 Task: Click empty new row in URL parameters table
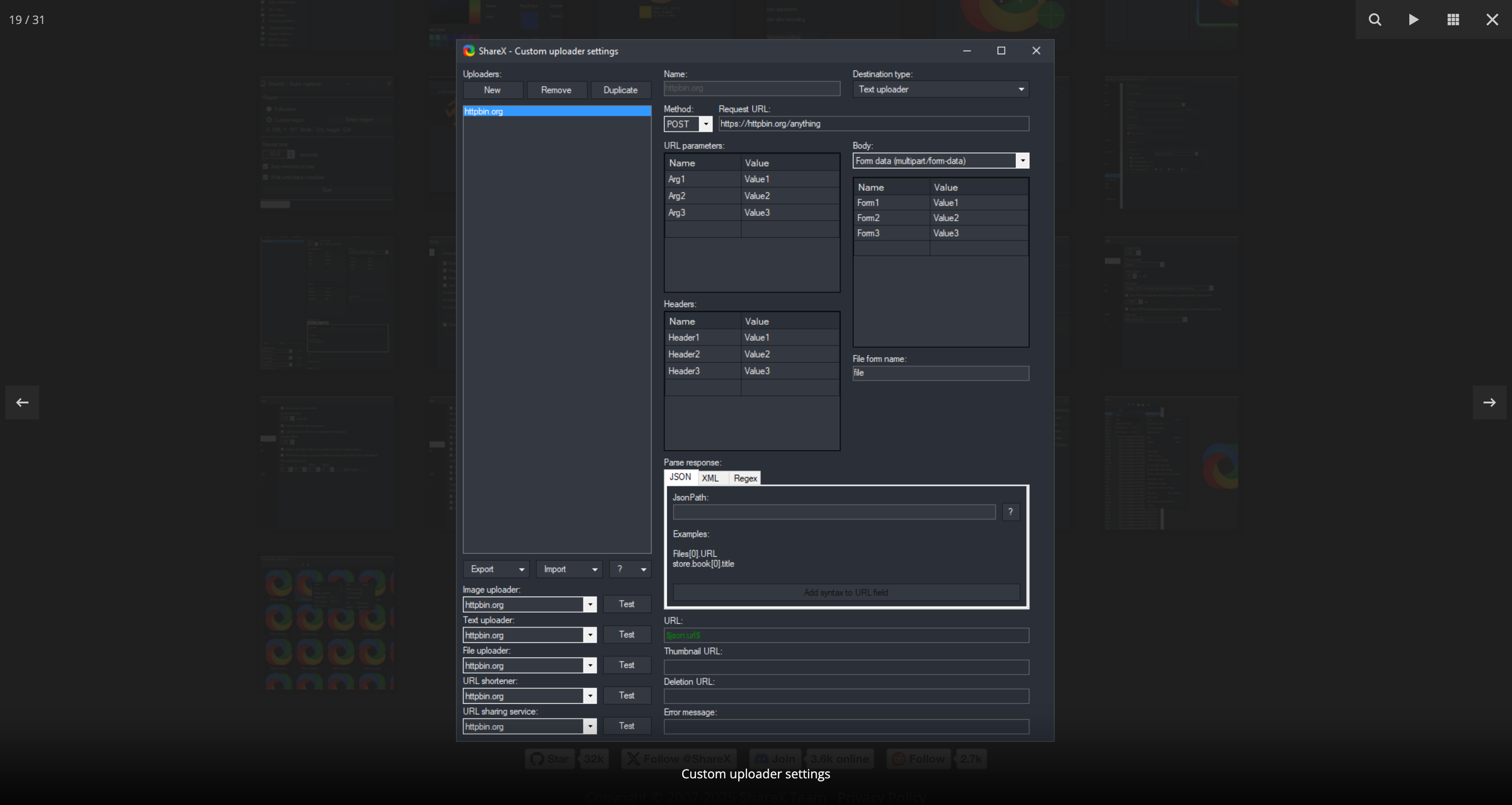pos(752,229)
